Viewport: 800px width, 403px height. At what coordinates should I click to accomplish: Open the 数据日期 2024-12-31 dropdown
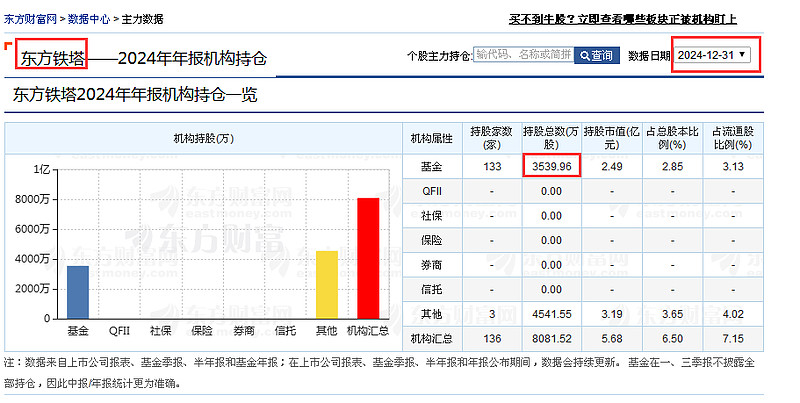coord(712,55)
